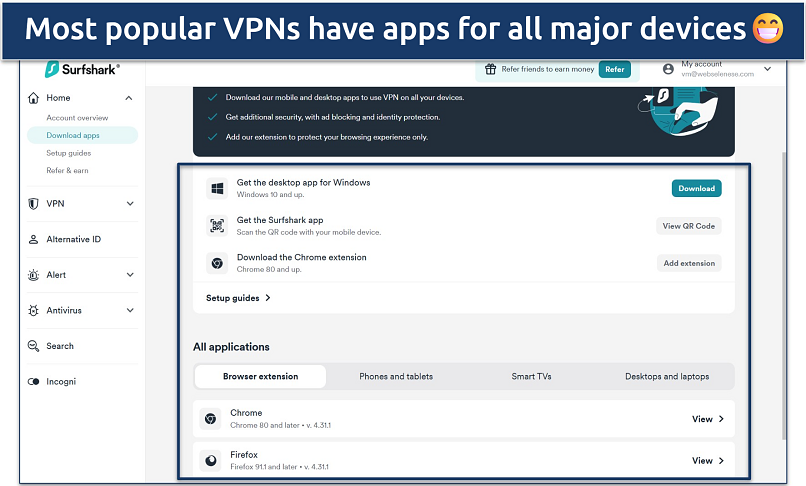Click the Antivirus bug icon
This screenshot has height=486, width=806.
pos(33,311)
